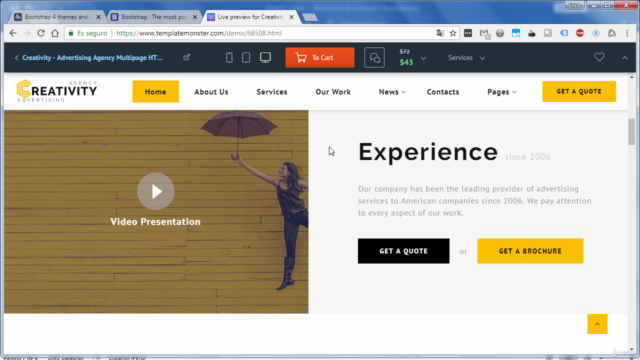Add template to favorites with heart icon

coord(599,57)
